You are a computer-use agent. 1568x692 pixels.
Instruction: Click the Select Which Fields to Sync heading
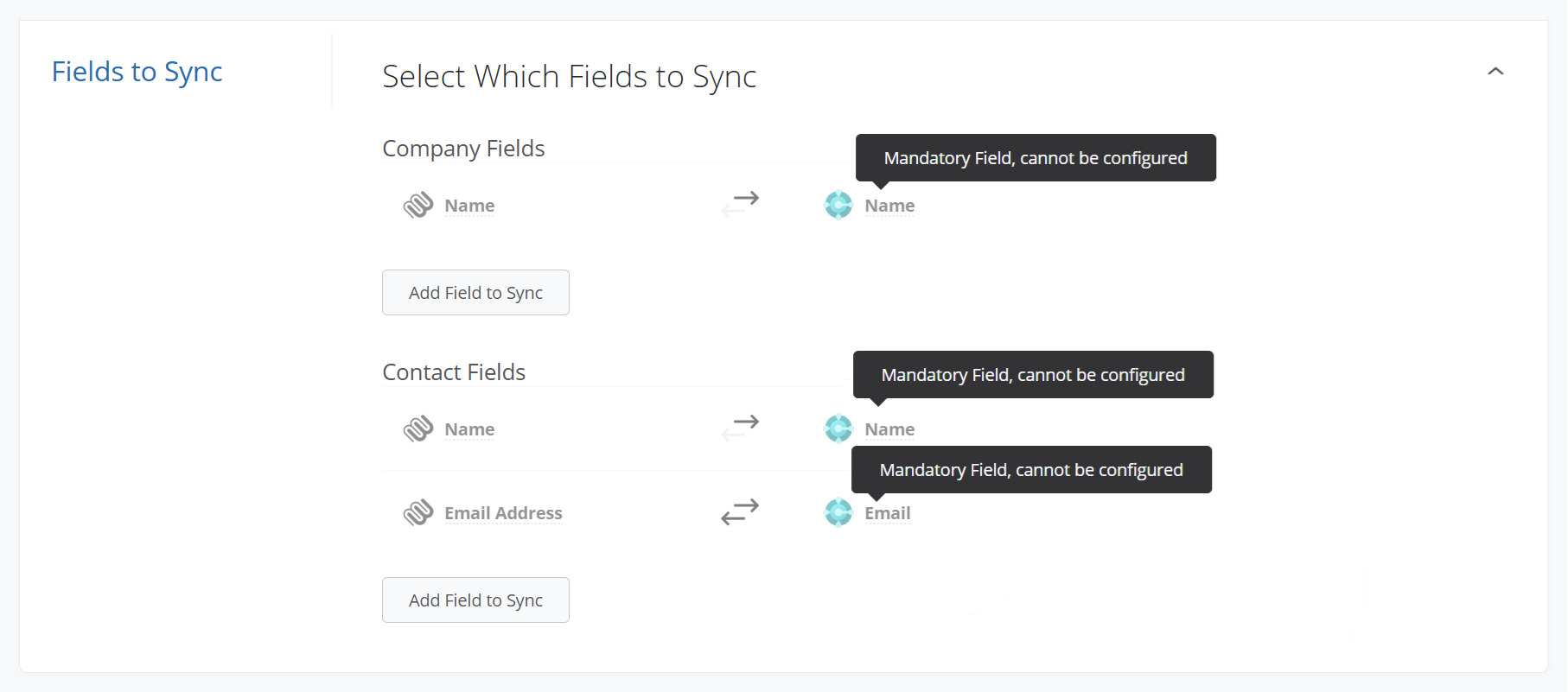coord(570,77)
